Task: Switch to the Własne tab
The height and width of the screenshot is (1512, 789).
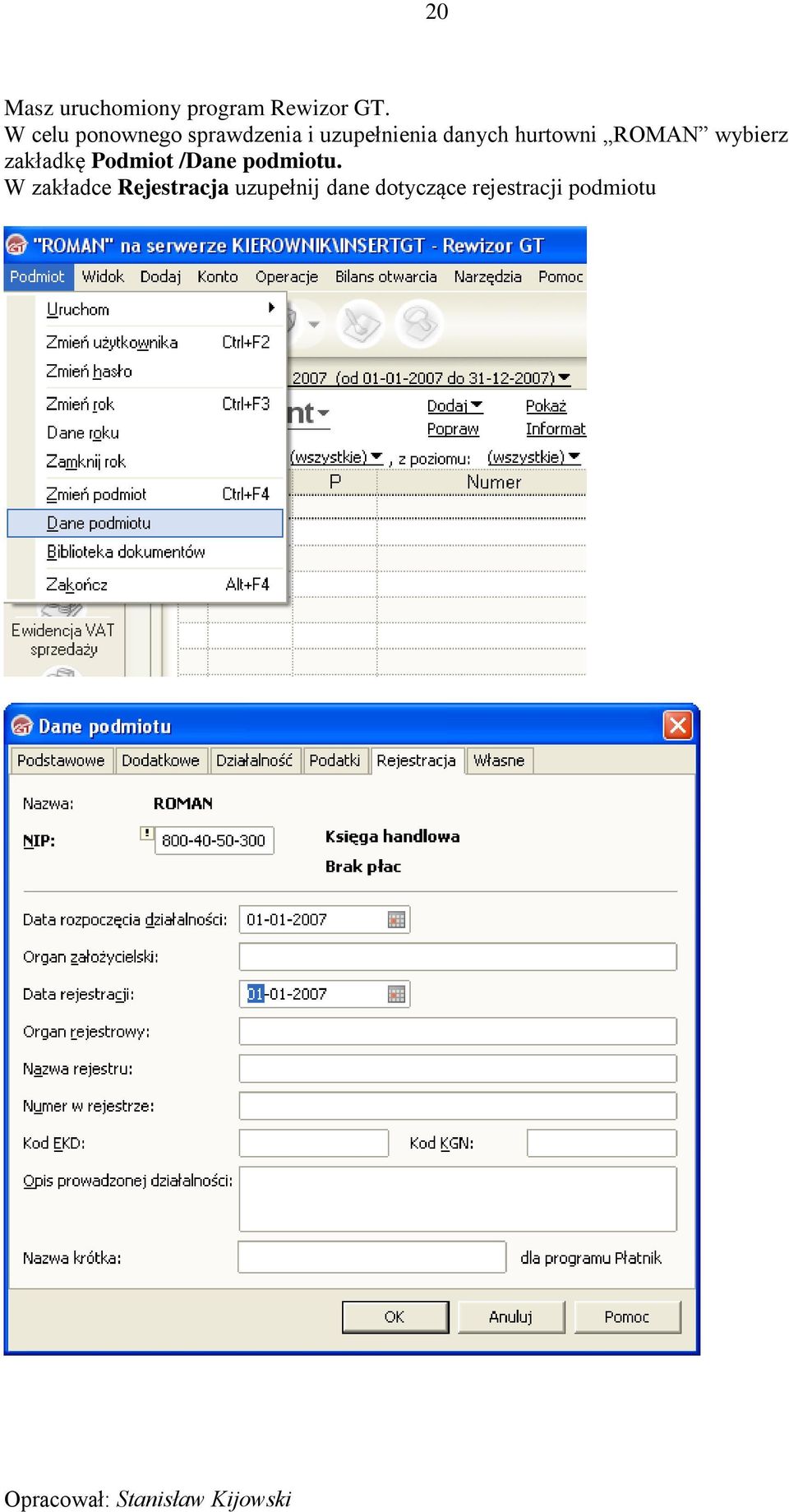Action: coord(499,761)
